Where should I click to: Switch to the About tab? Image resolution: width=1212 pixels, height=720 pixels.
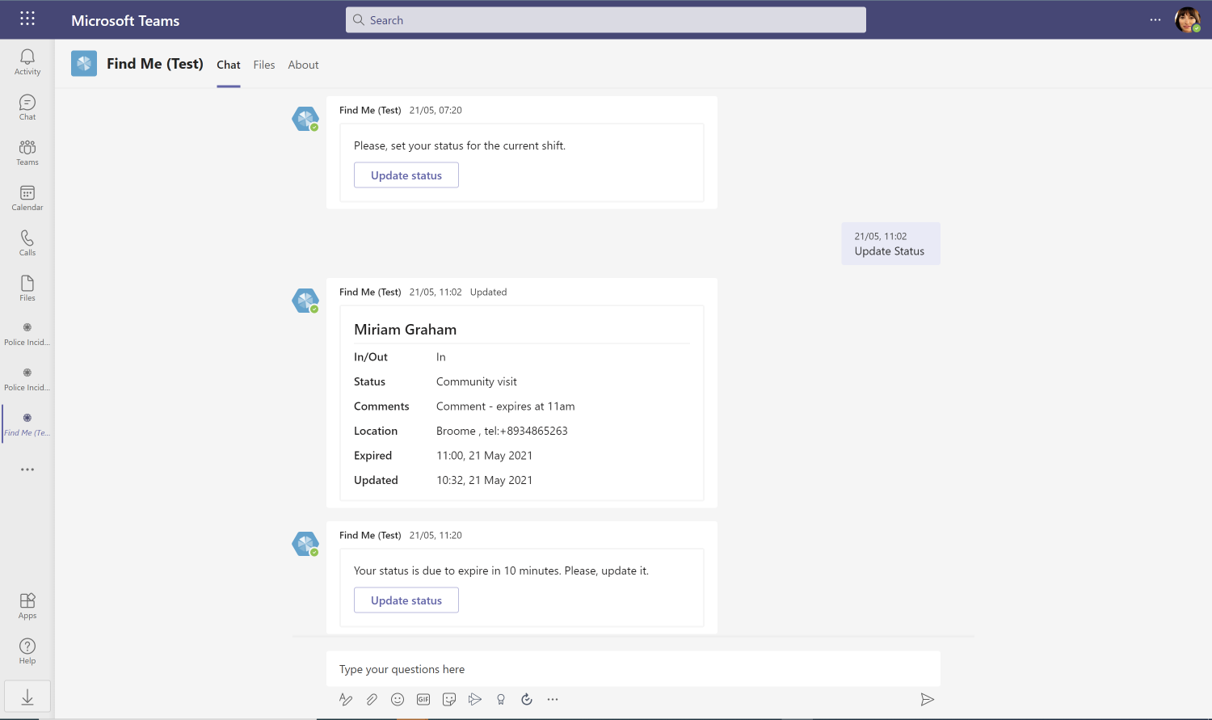click(x=303, y=65)
